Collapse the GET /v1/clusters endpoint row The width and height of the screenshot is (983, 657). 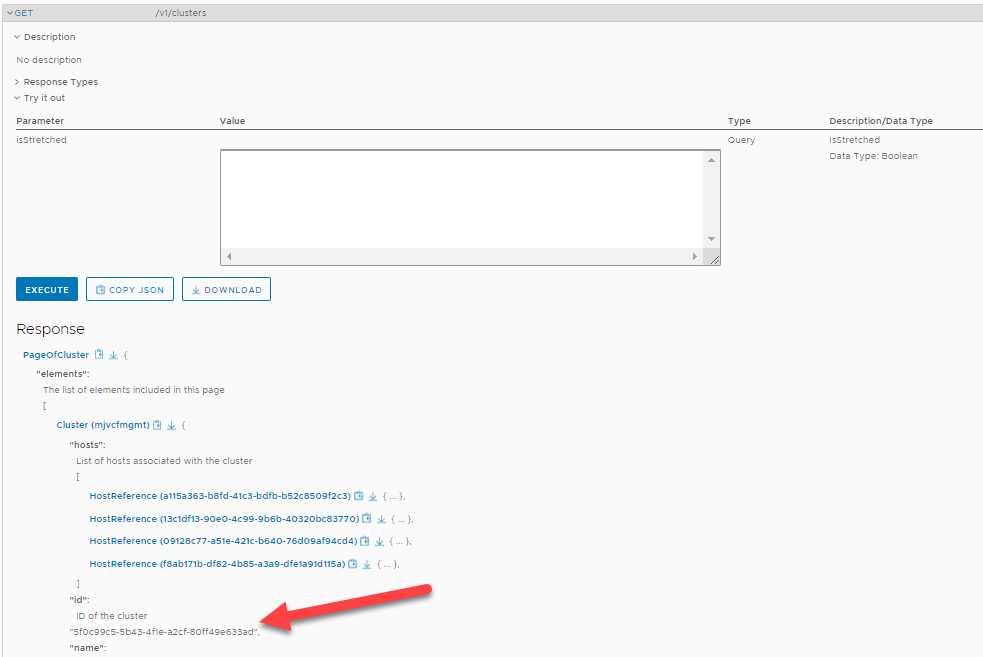click(x=10, y=13)
